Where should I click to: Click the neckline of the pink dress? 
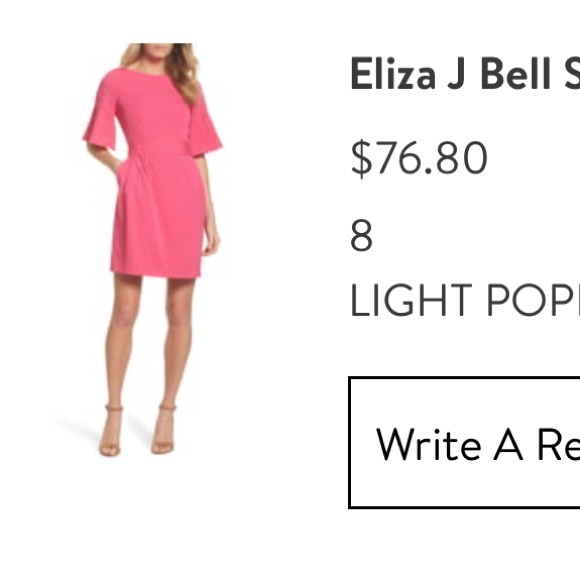150,72
